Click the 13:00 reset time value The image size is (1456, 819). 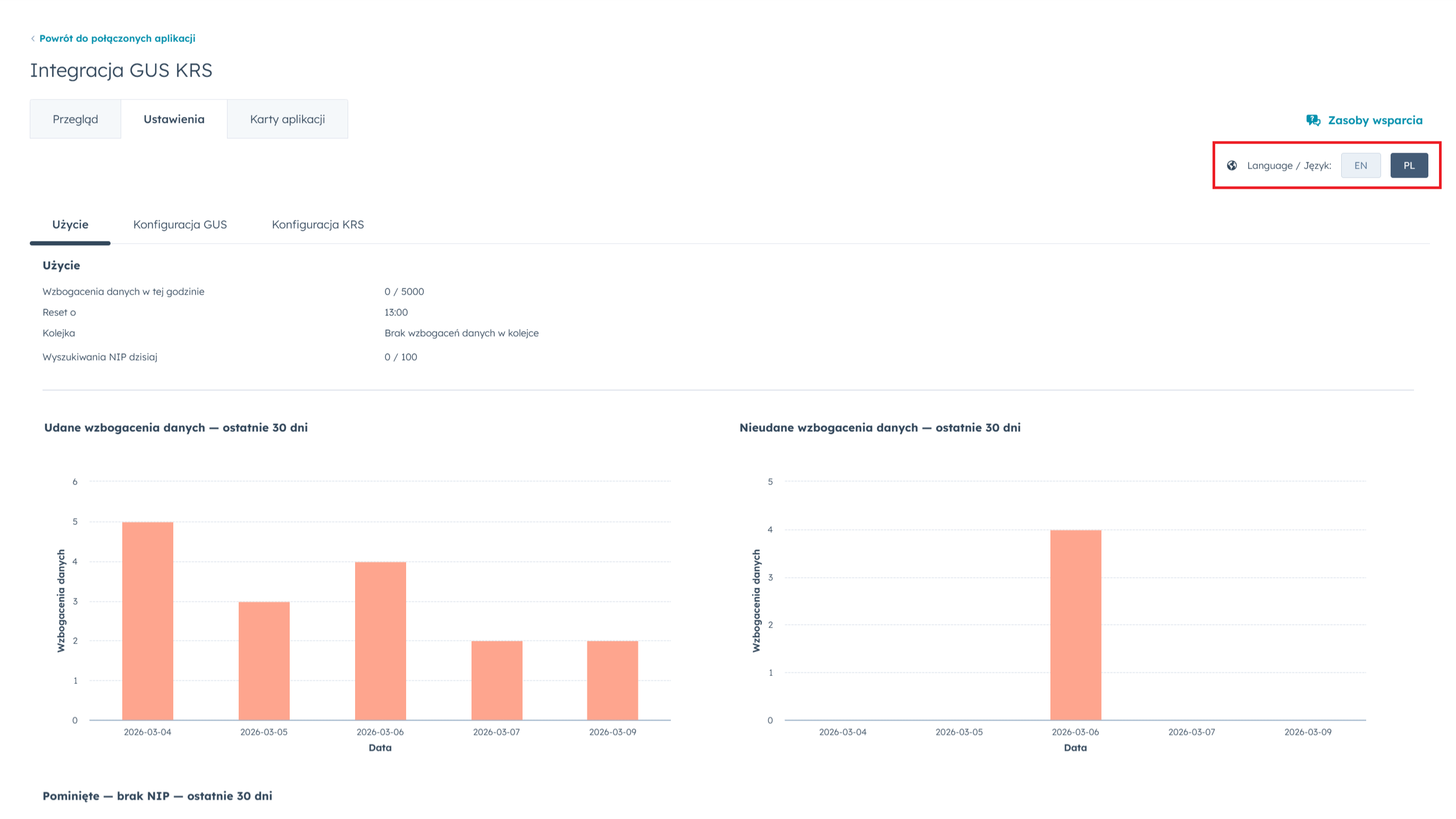pos(396,312)
